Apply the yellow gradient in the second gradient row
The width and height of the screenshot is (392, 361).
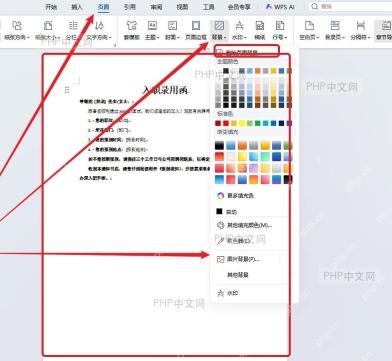242,157
